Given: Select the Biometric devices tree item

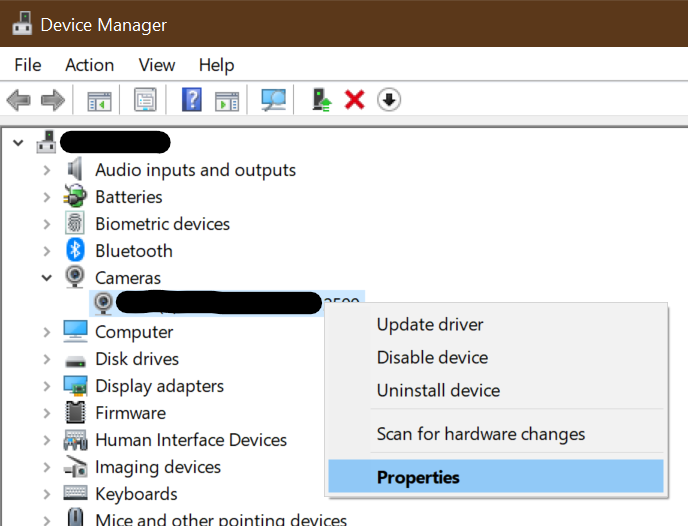Looking at the screenshot, I should (x=162, y=224).
